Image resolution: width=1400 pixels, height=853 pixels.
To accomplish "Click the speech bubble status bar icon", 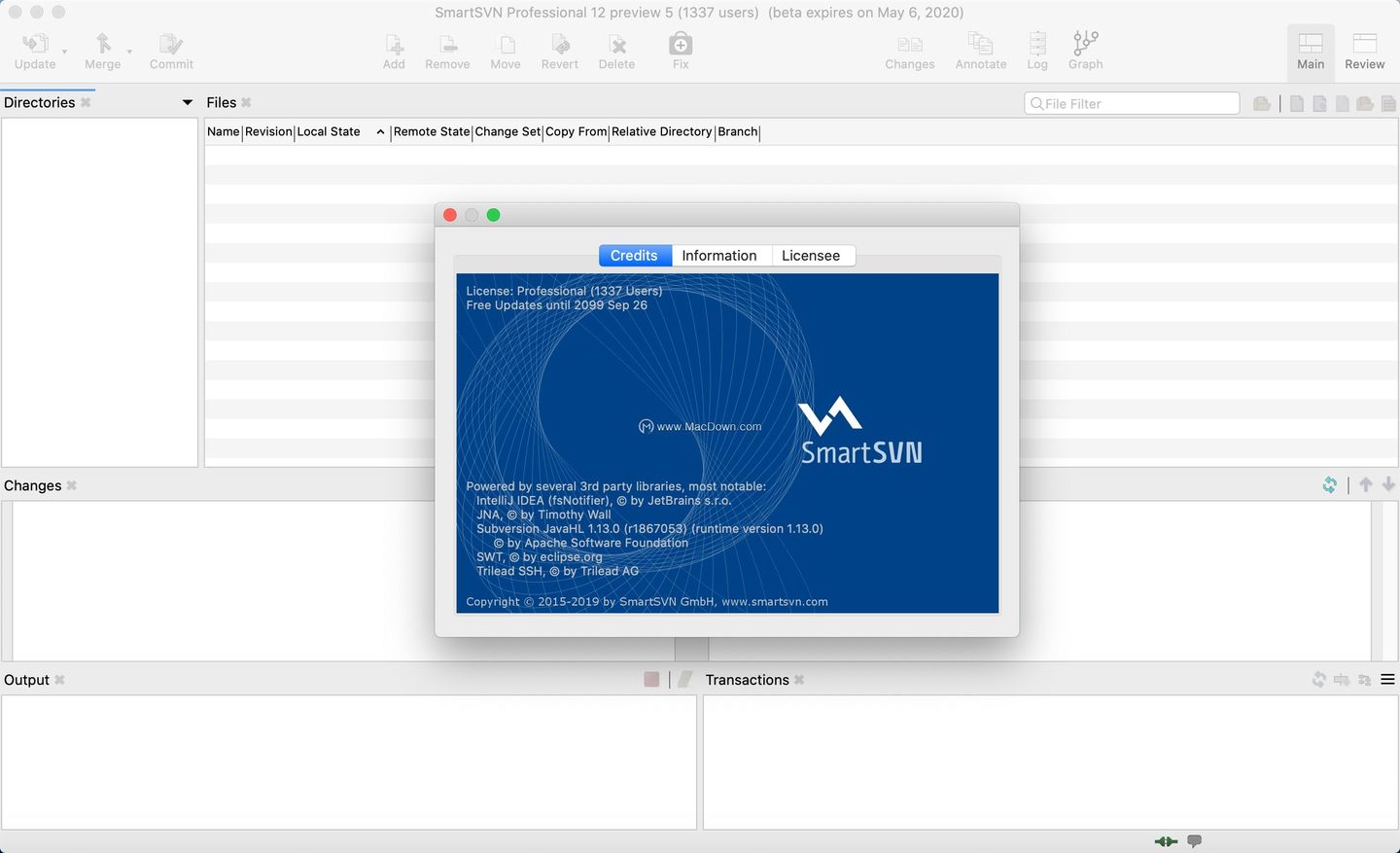I will point(1195,841).
